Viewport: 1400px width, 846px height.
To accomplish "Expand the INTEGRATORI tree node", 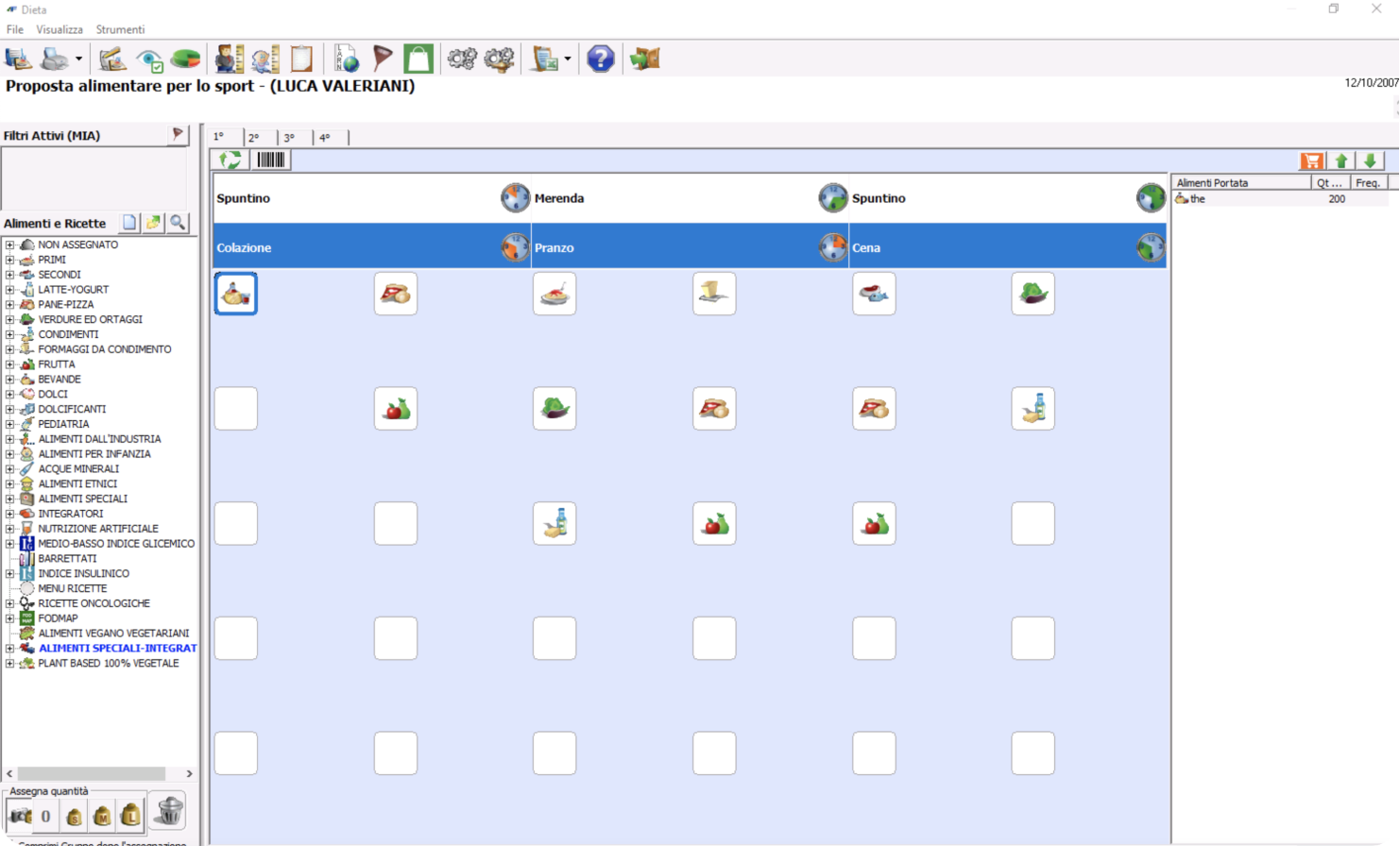I will point(10,514).
